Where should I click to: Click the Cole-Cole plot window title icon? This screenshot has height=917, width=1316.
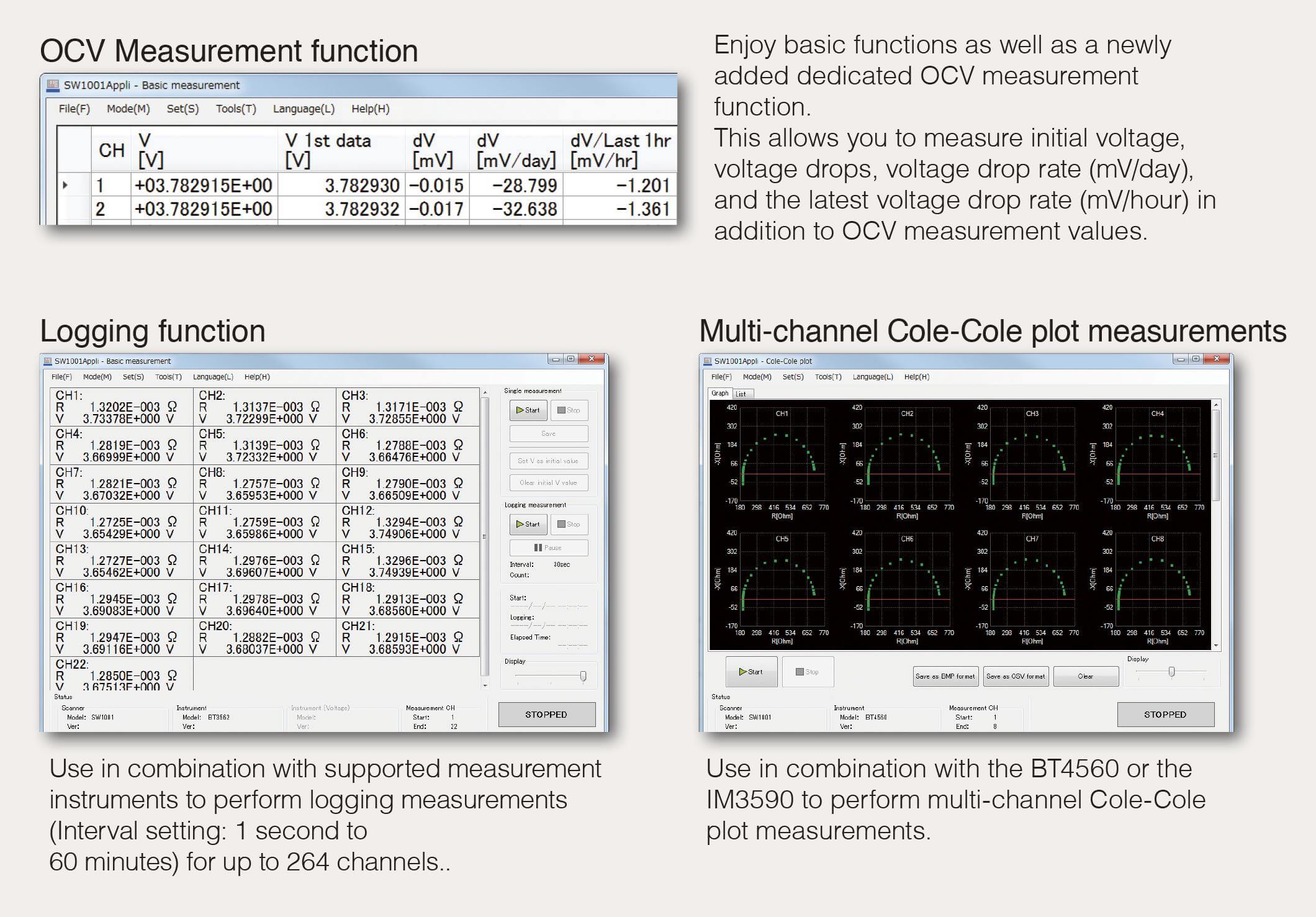[707, 361]
